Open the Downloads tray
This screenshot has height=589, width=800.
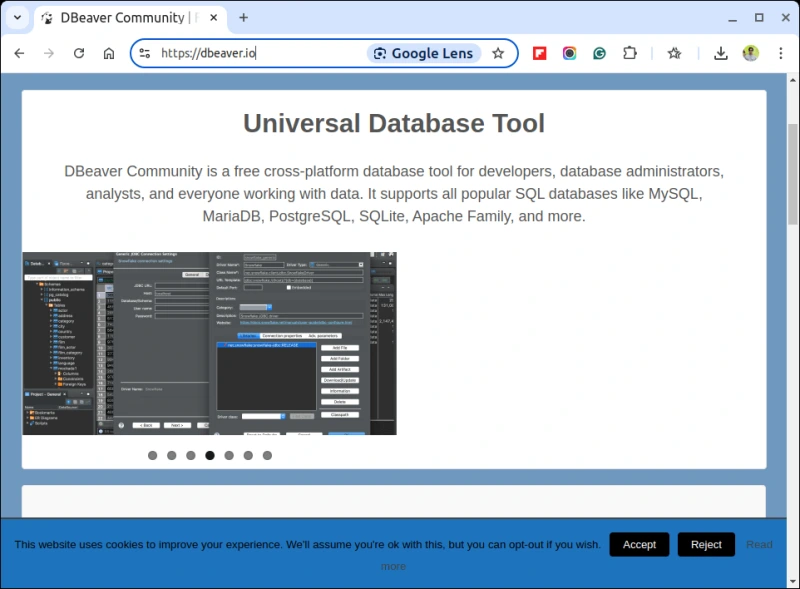pos(720,53)
